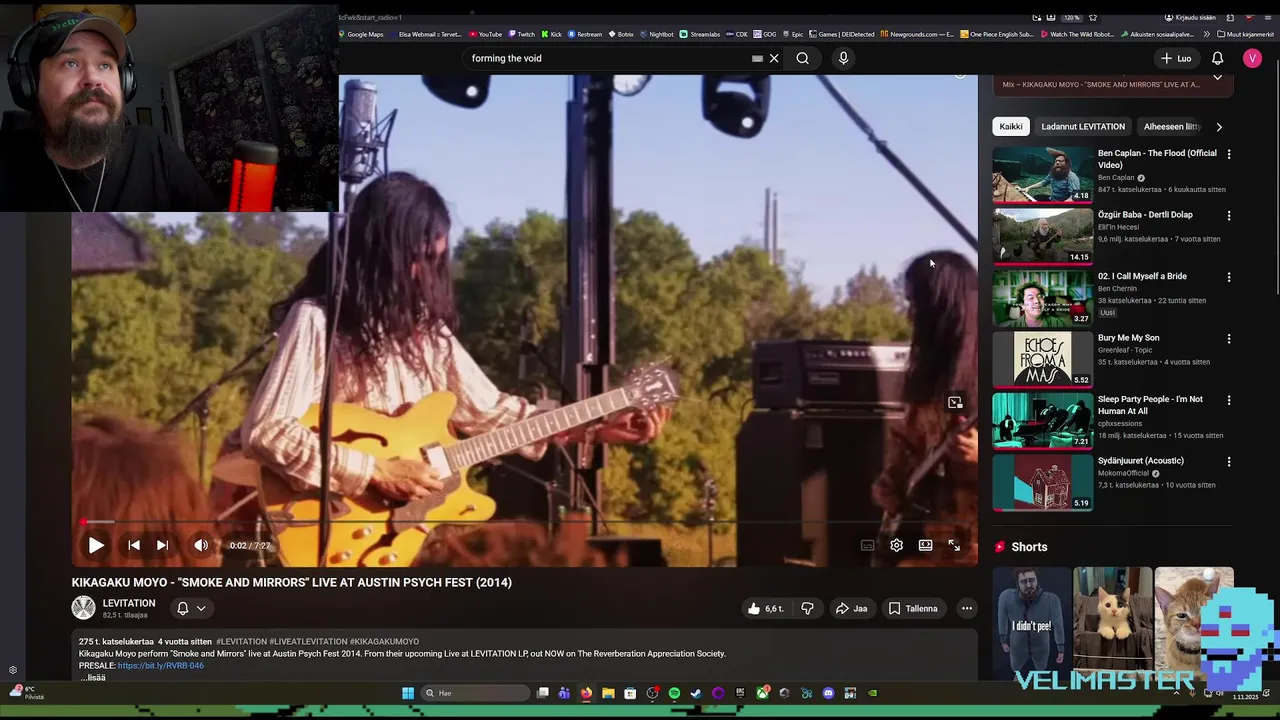Open YouTube notifications bell
1280x720 pixels.
(x=1218, y=58)
